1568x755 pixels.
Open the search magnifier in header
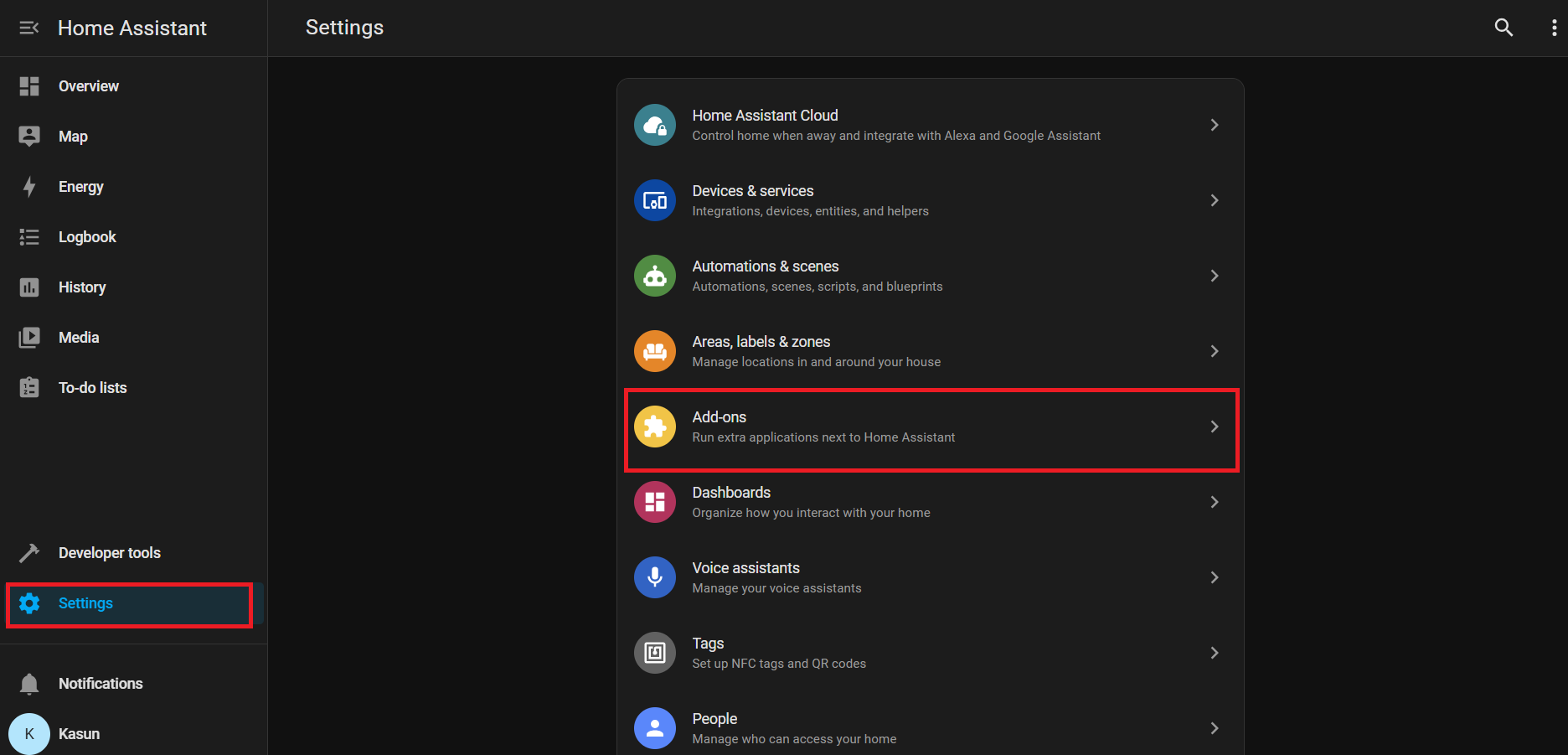pos(1504,28)
